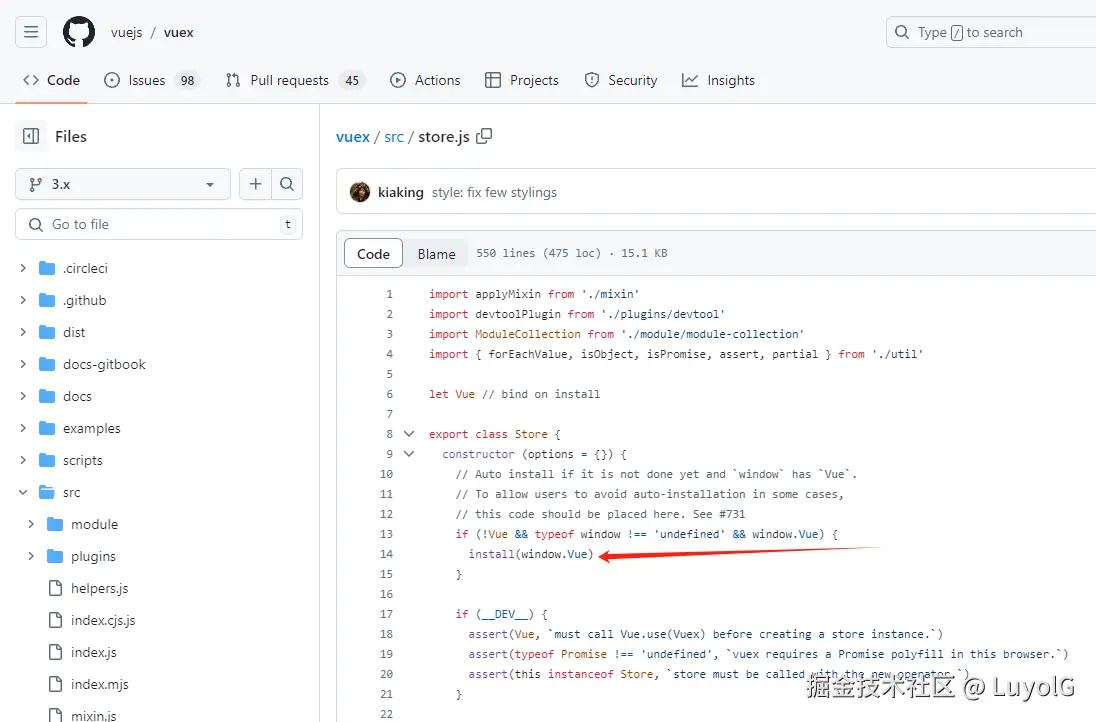
Task: Expand the module folder chevron
Action: tap(31, 524)
